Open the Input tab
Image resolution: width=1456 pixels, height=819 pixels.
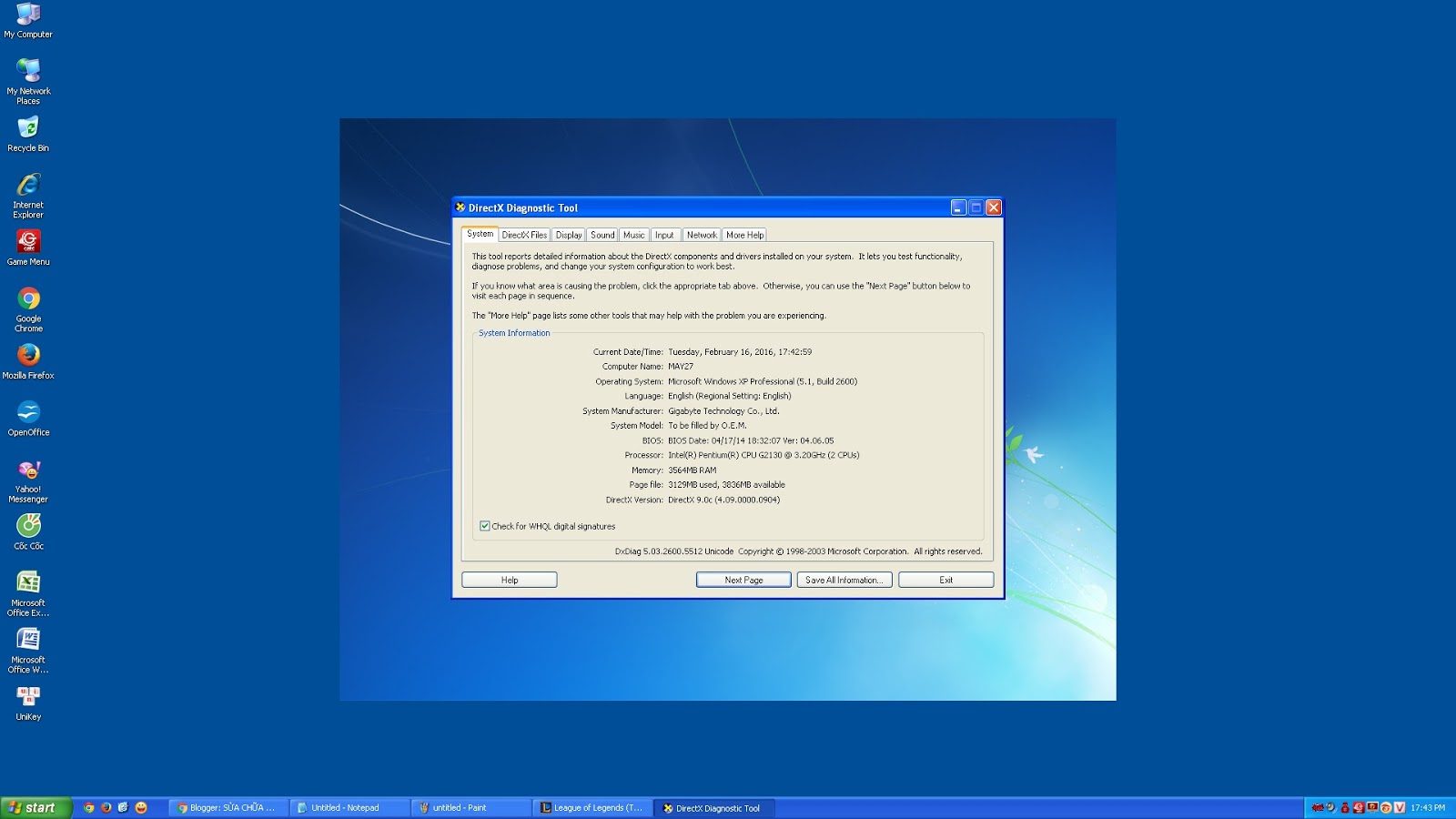[x=664, y=235]
